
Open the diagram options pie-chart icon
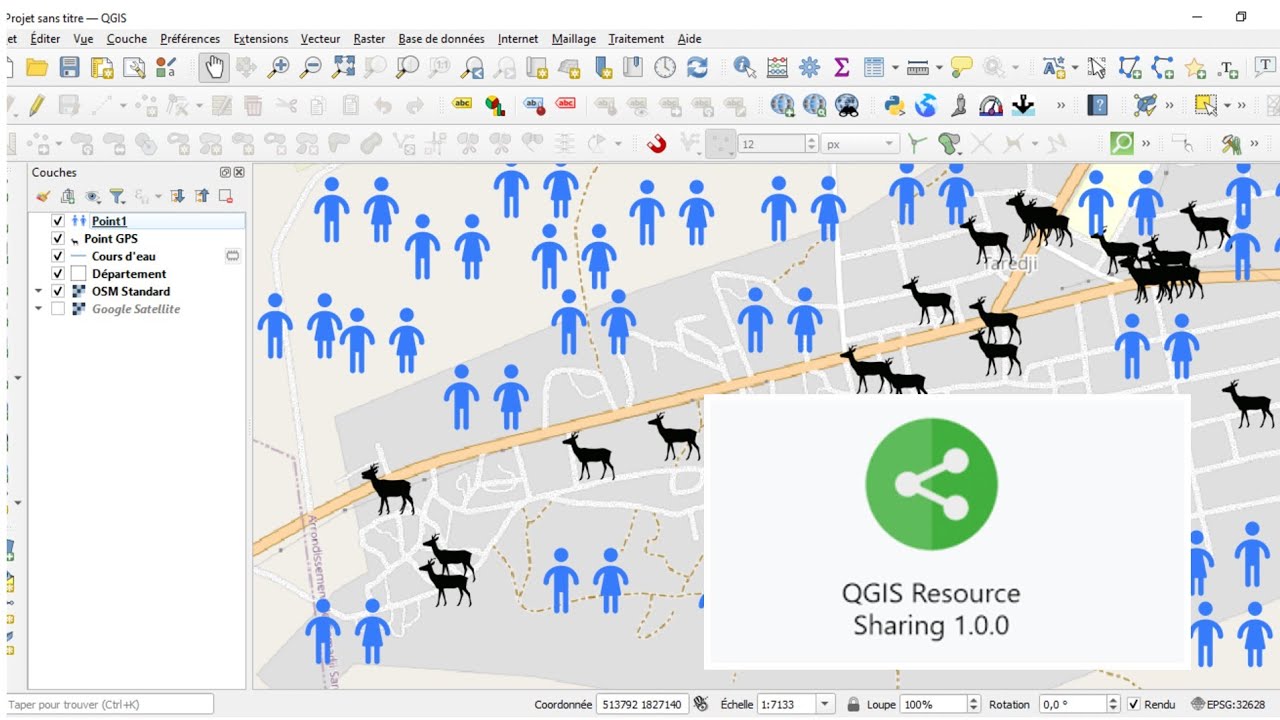494,105
